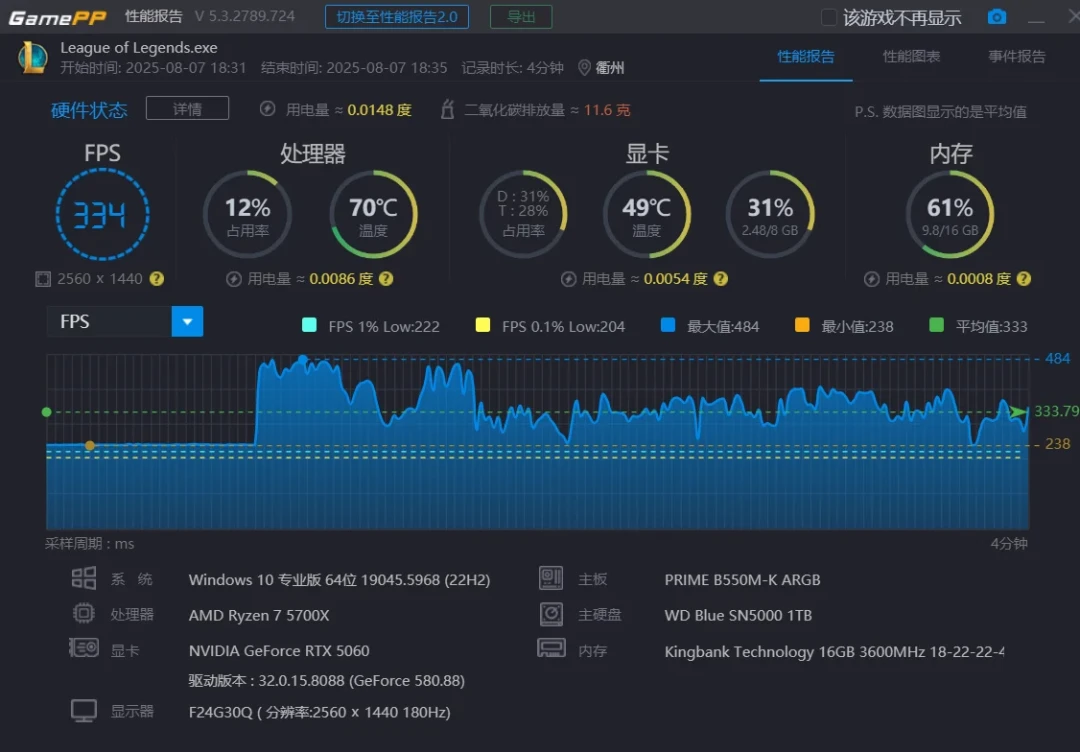This screenshot has height=752, width=1080.
Task: Open the FPS chart metric dropdown arrow
Action: point(187,322)
